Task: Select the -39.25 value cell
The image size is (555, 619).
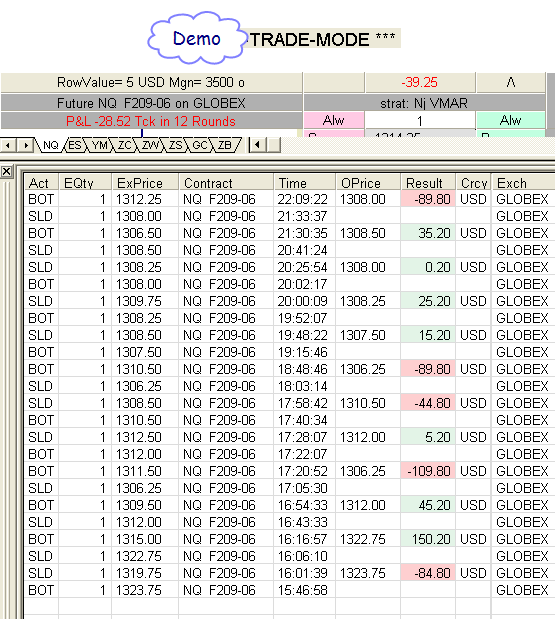Action: tap(420, 82)
